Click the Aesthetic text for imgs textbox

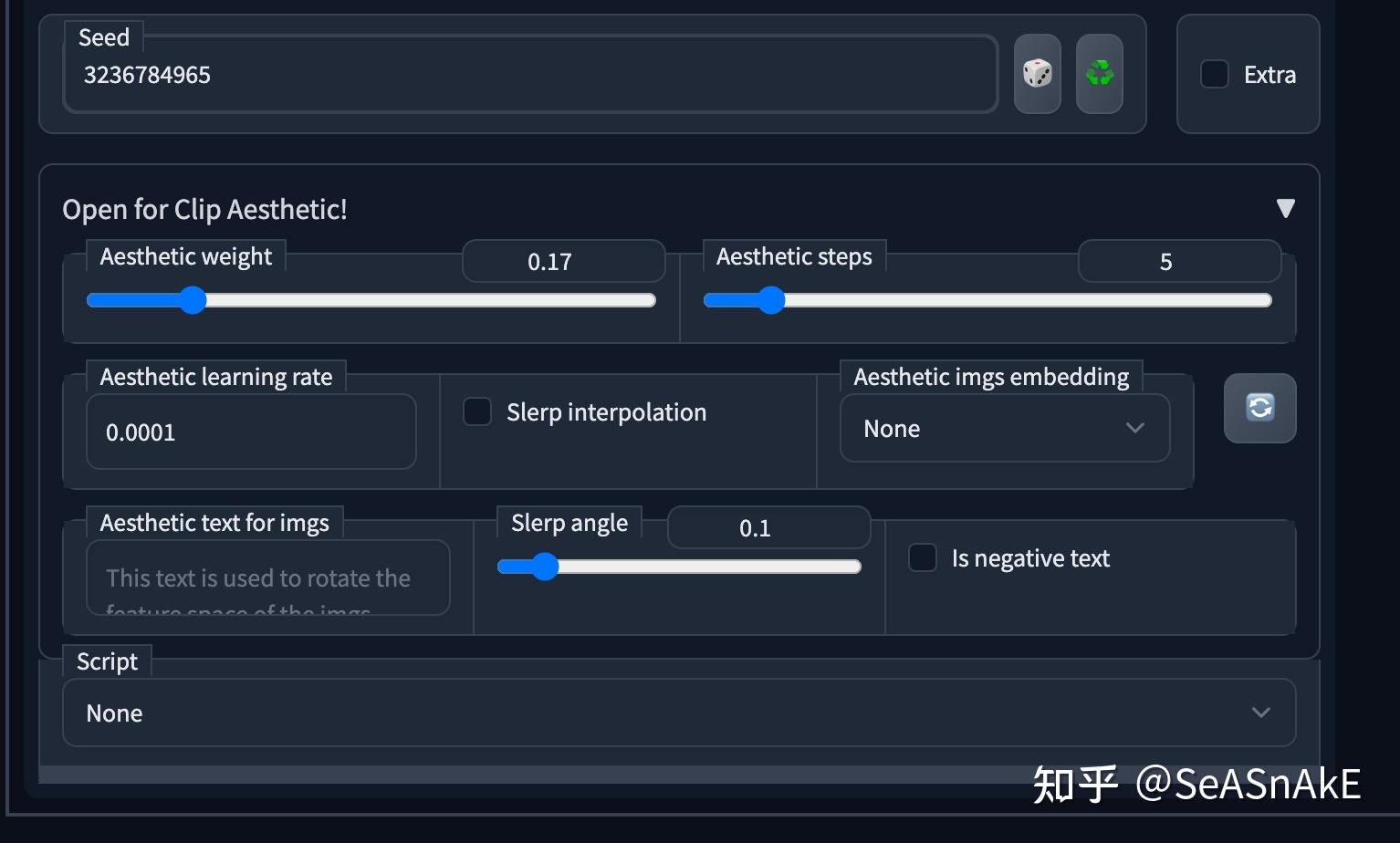click(x=267, y=578)
